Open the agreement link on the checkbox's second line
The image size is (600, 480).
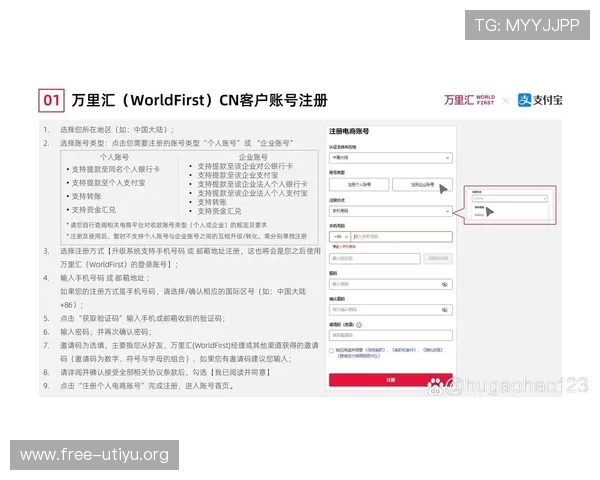(x=359, y=356)
